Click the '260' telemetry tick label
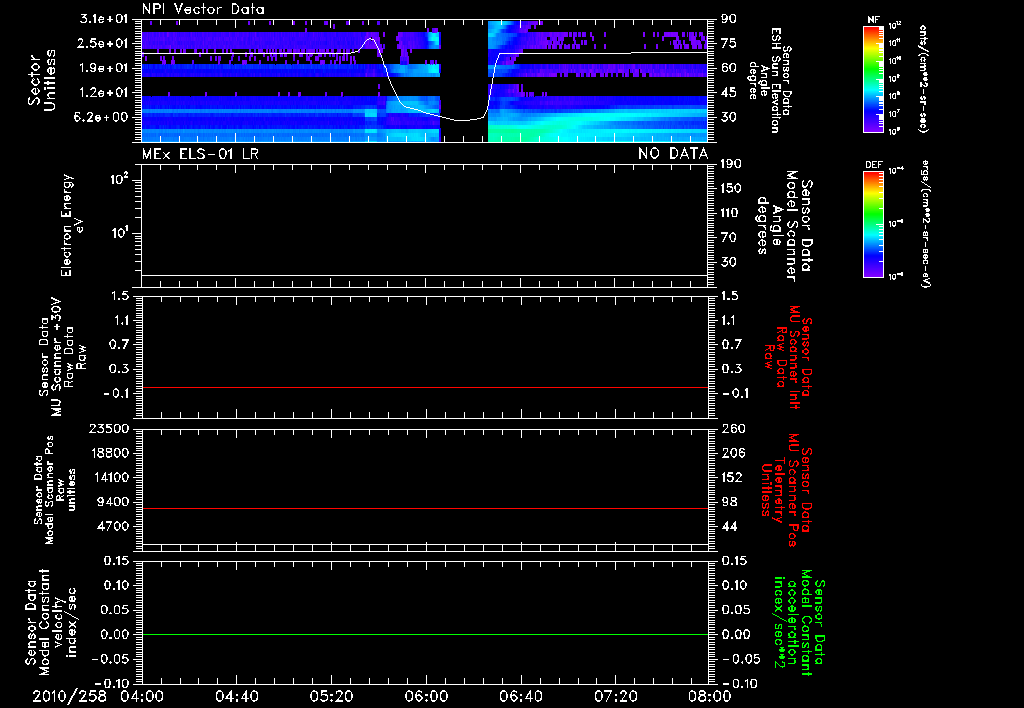 click(x=733, y=429)
